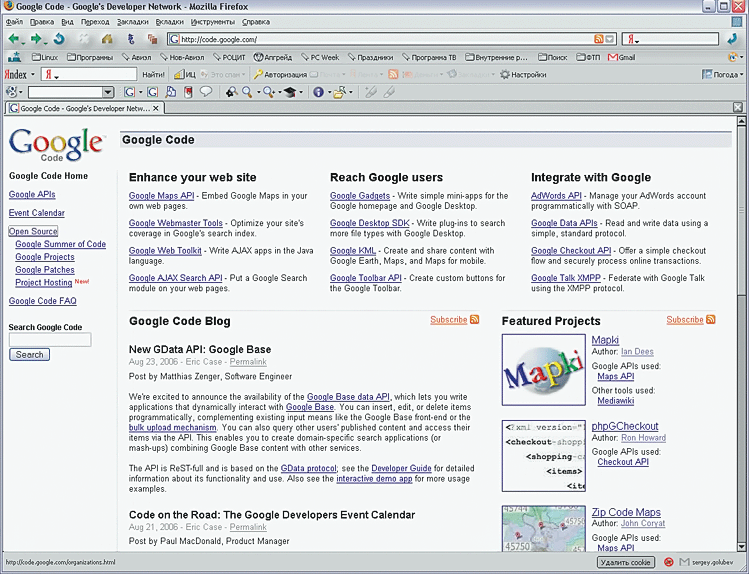Open the Google Summer of Code link
This screenshot has height=574, width=749.
[61, 244]
